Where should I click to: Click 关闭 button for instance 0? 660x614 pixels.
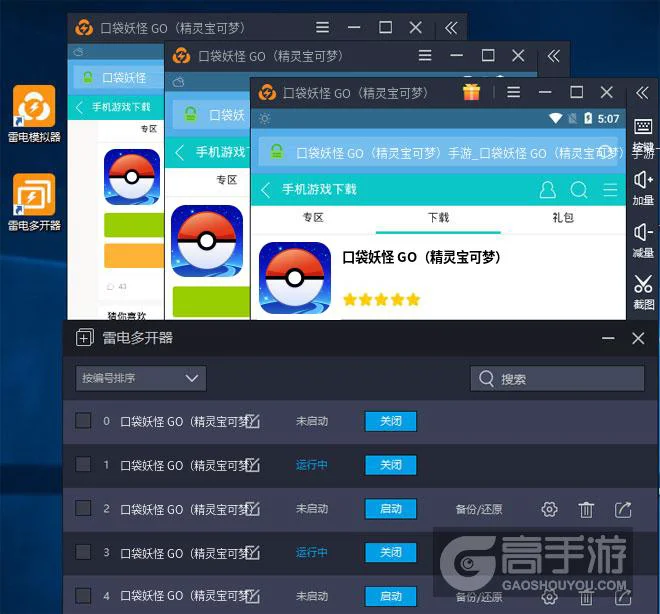(391, 421)
